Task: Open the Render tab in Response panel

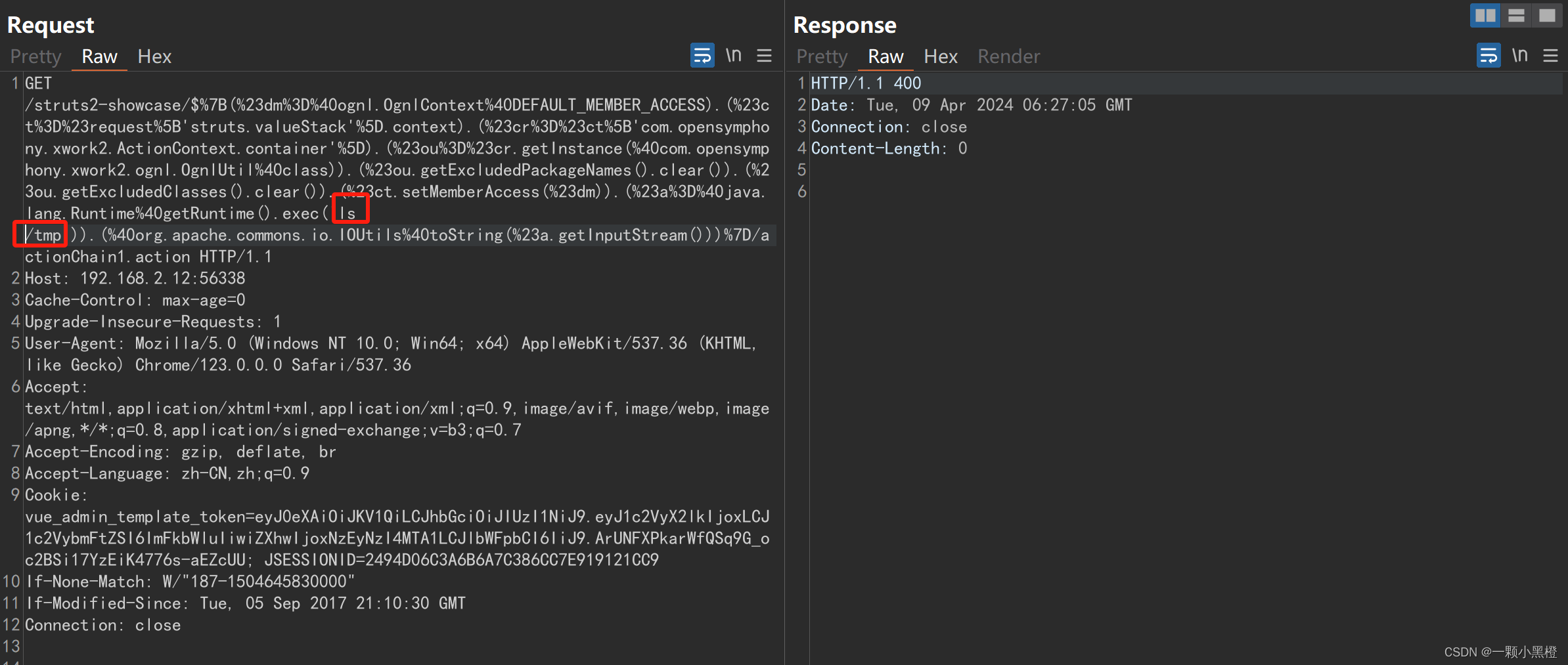Action: (x=1008, y=56)
